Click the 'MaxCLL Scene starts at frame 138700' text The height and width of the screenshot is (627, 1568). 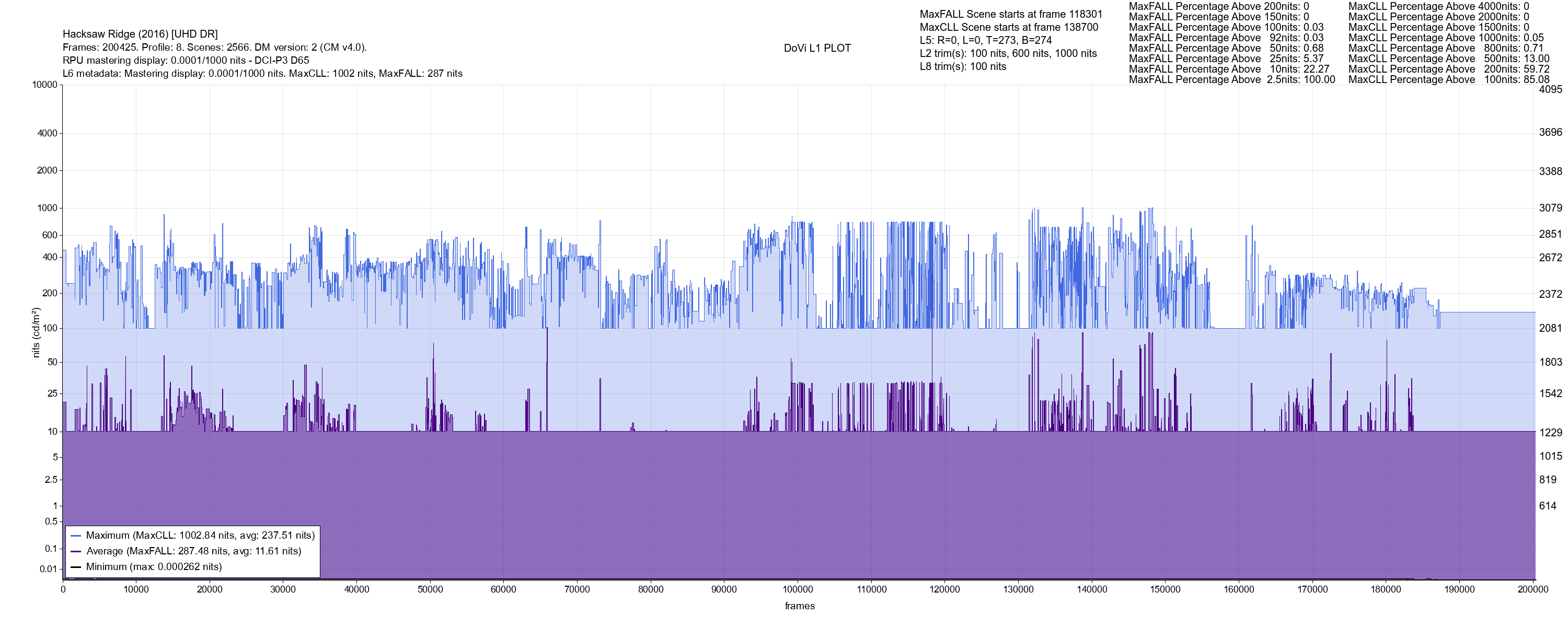tap(1009, 27)
